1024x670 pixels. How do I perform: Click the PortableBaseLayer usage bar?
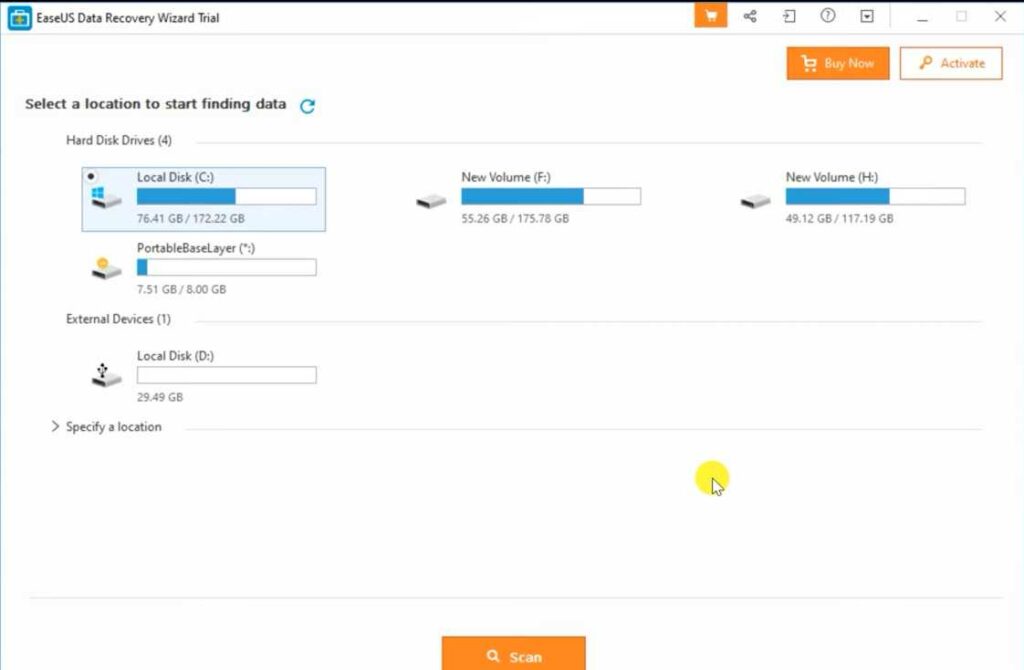[x=227, y=267]
